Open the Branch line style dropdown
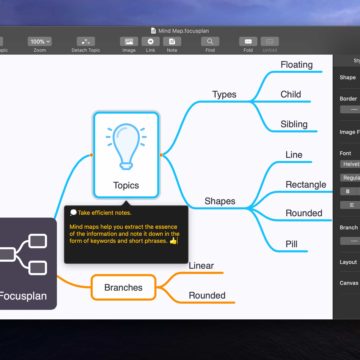Image resolution: width=360 pixels, height=360 pixels. 350,241
